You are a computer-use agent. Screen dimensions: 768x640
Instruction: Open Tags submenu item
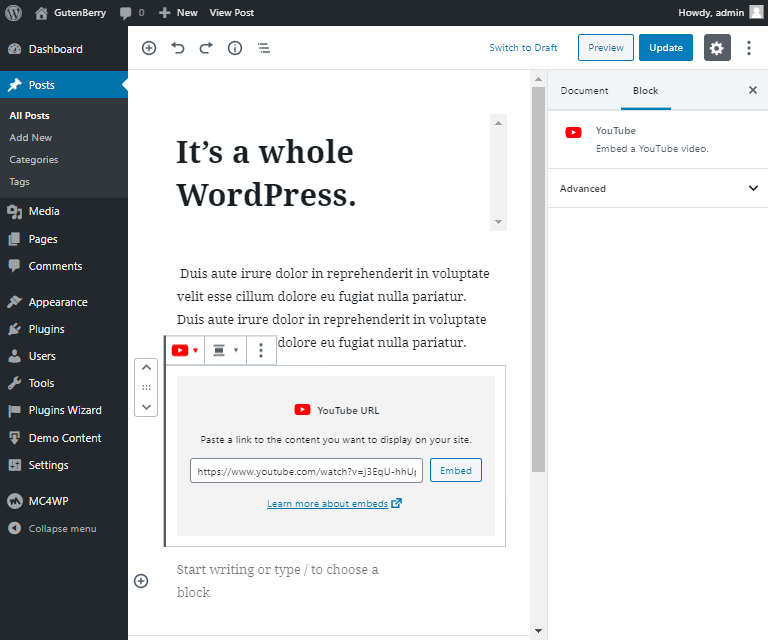(x=20, y=182)
